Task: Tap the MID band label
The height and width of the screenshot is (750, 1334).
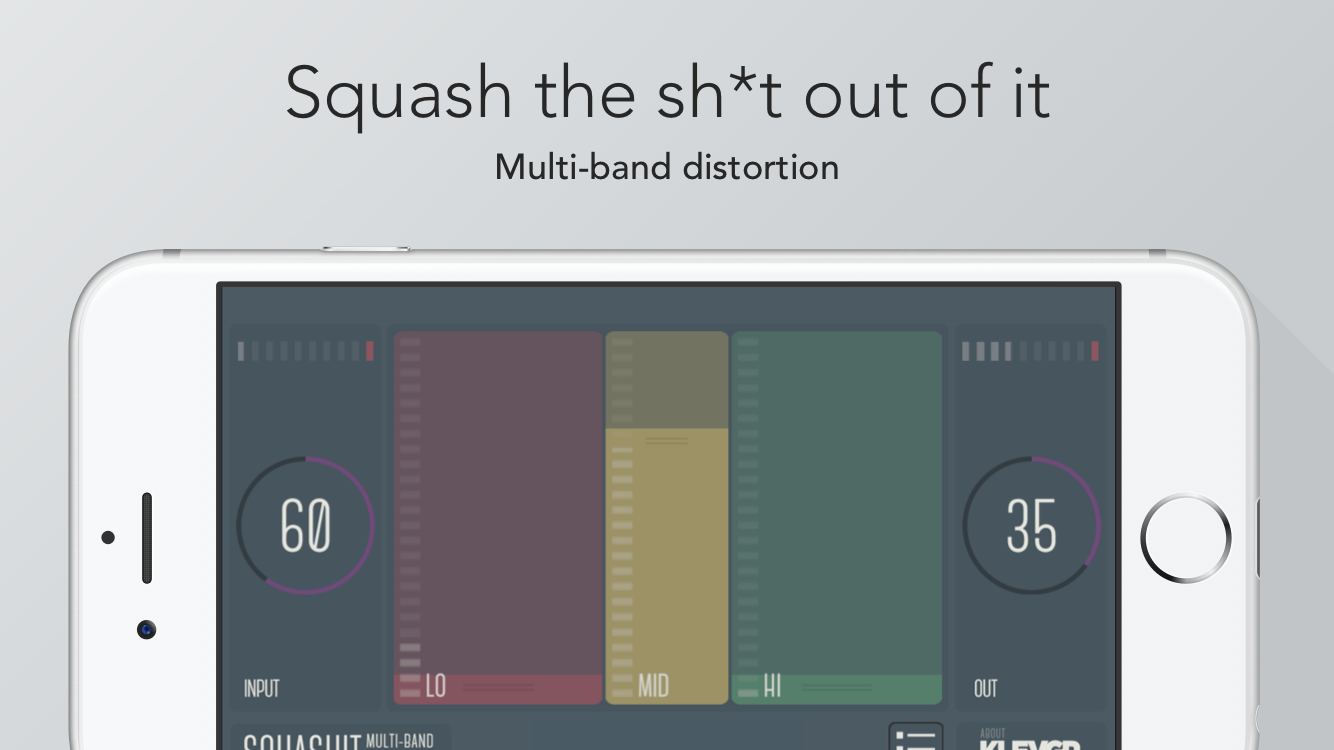Action: (654, 686)
